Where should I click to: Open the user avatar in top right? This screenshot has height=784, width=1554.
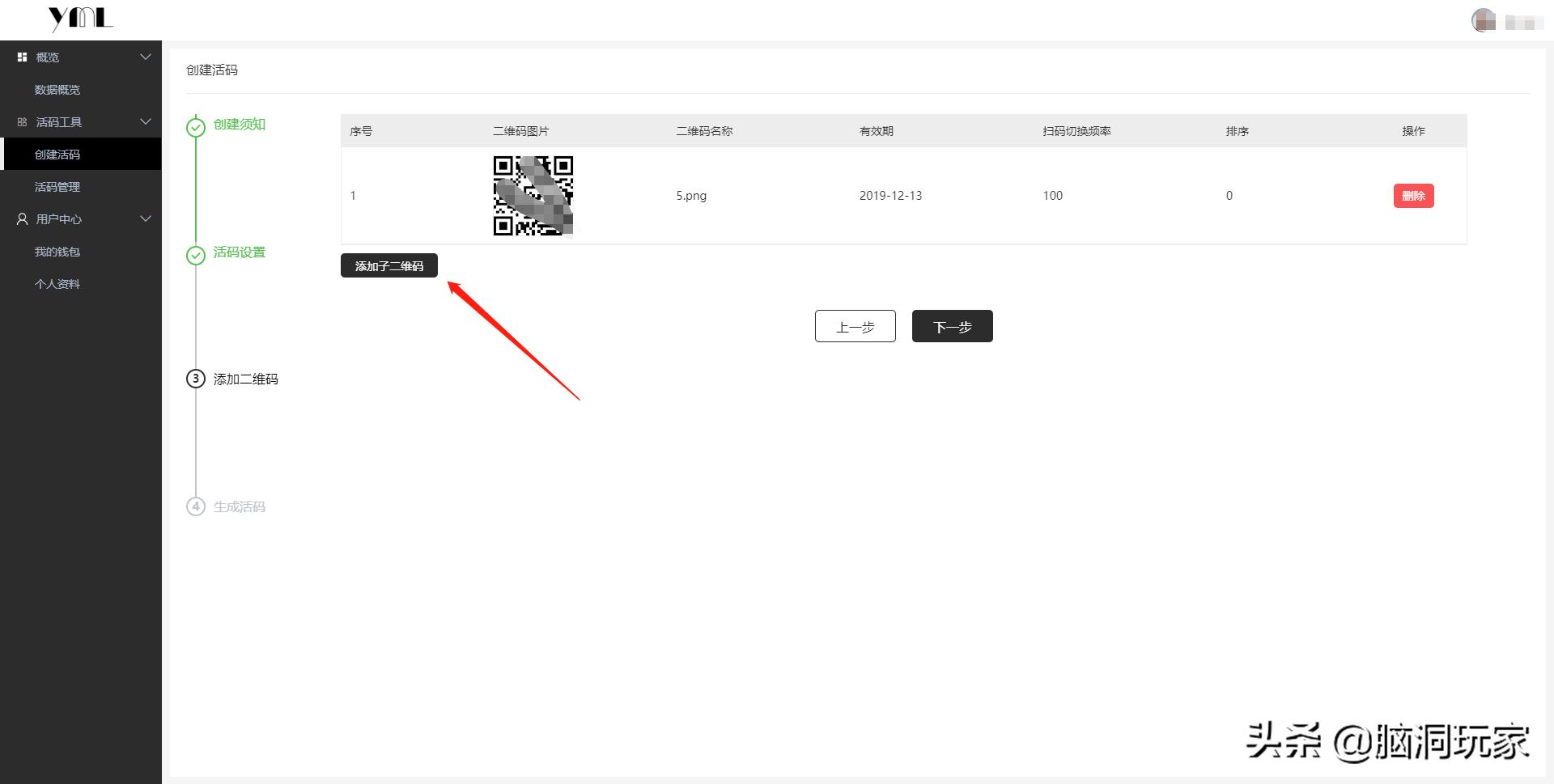1483,20
